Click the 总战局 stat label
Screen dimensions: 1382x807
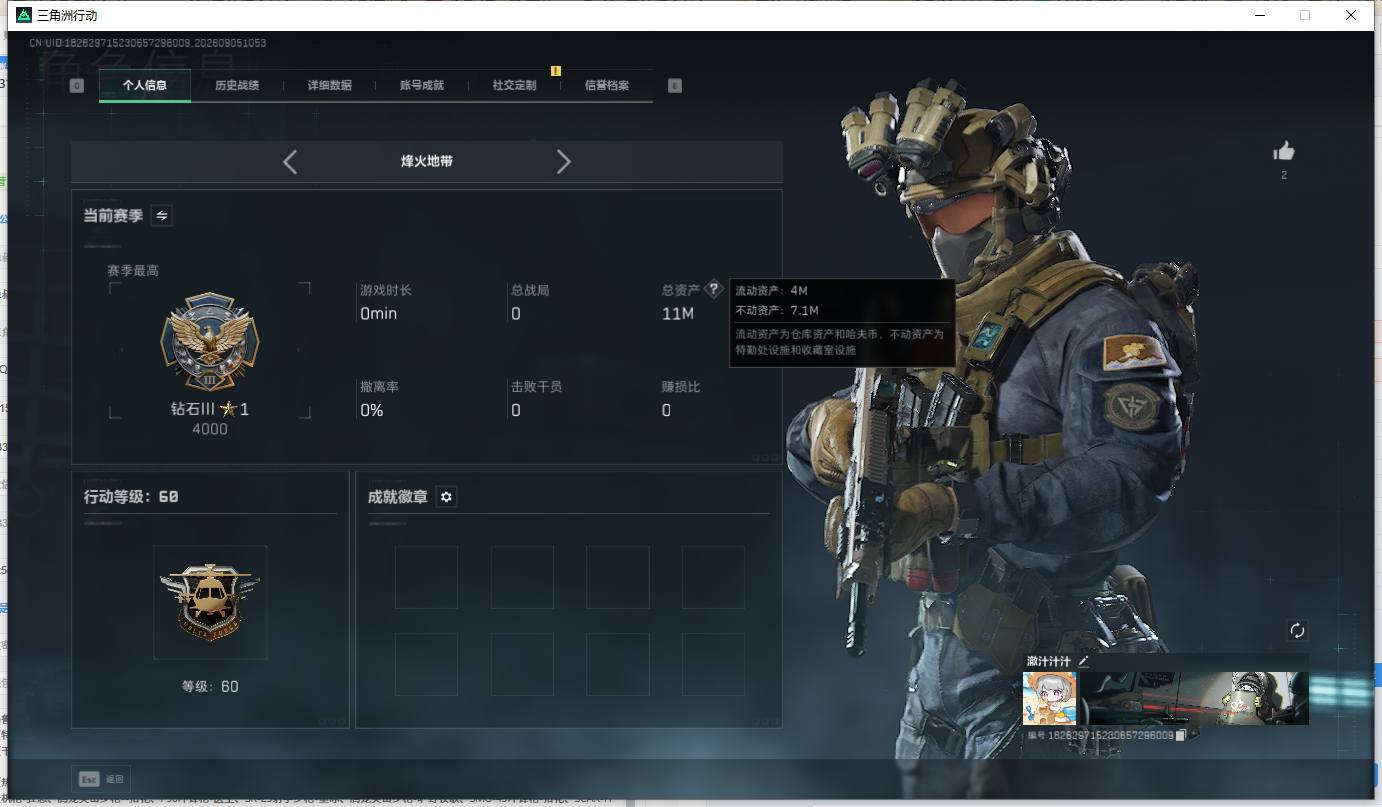(530, 290)
